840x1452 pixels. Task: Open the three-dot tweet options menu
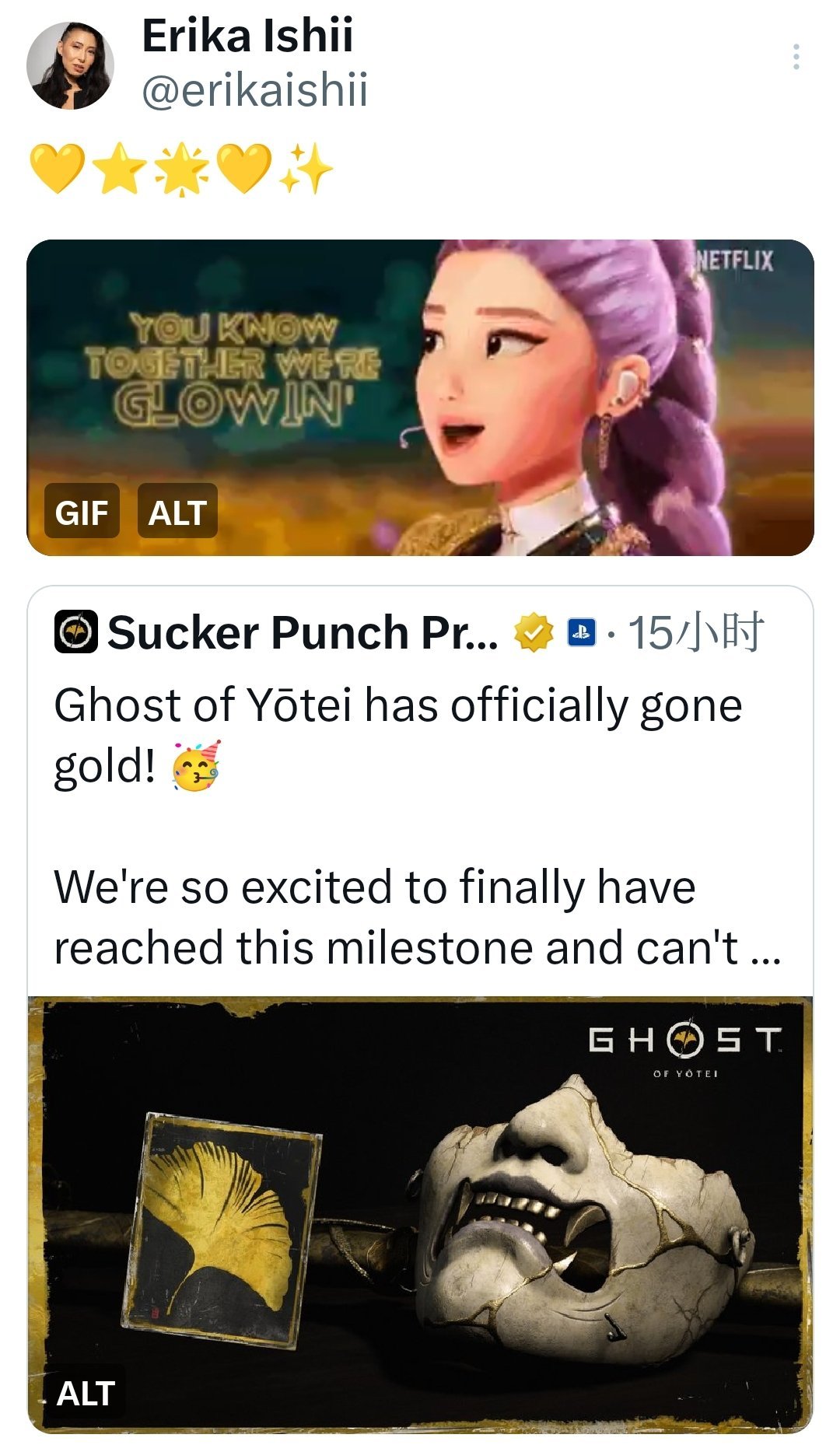pos(796,57)
